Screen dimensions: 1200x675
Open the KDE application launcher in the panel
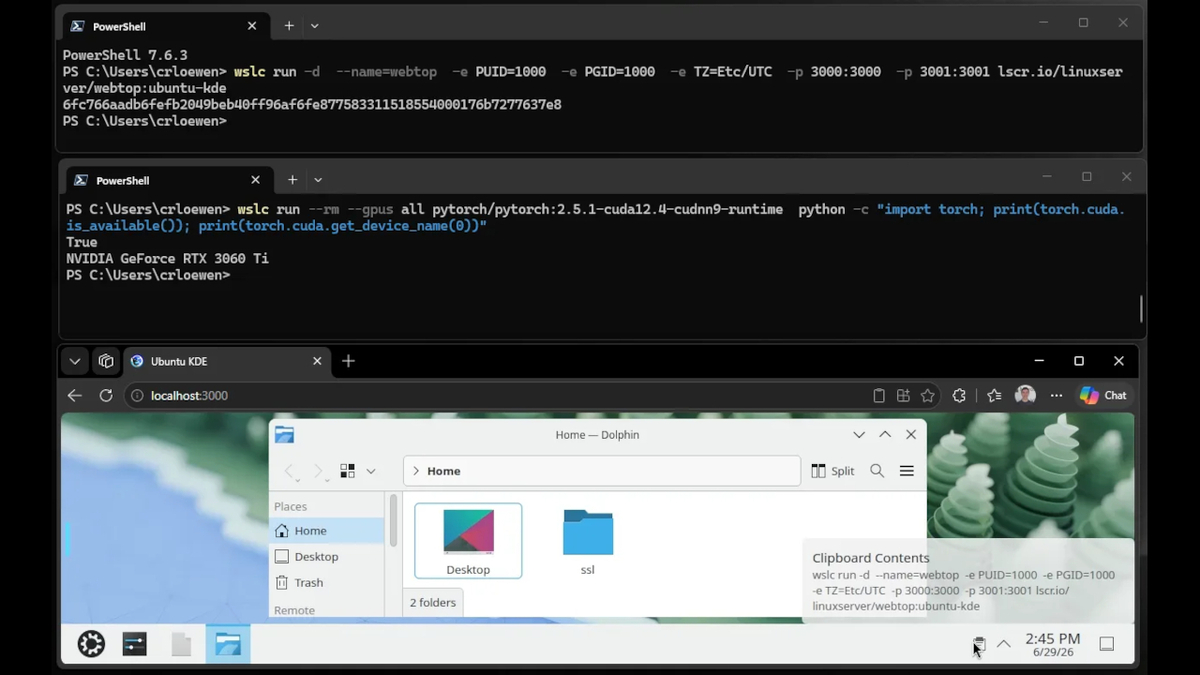pos(91,644)
